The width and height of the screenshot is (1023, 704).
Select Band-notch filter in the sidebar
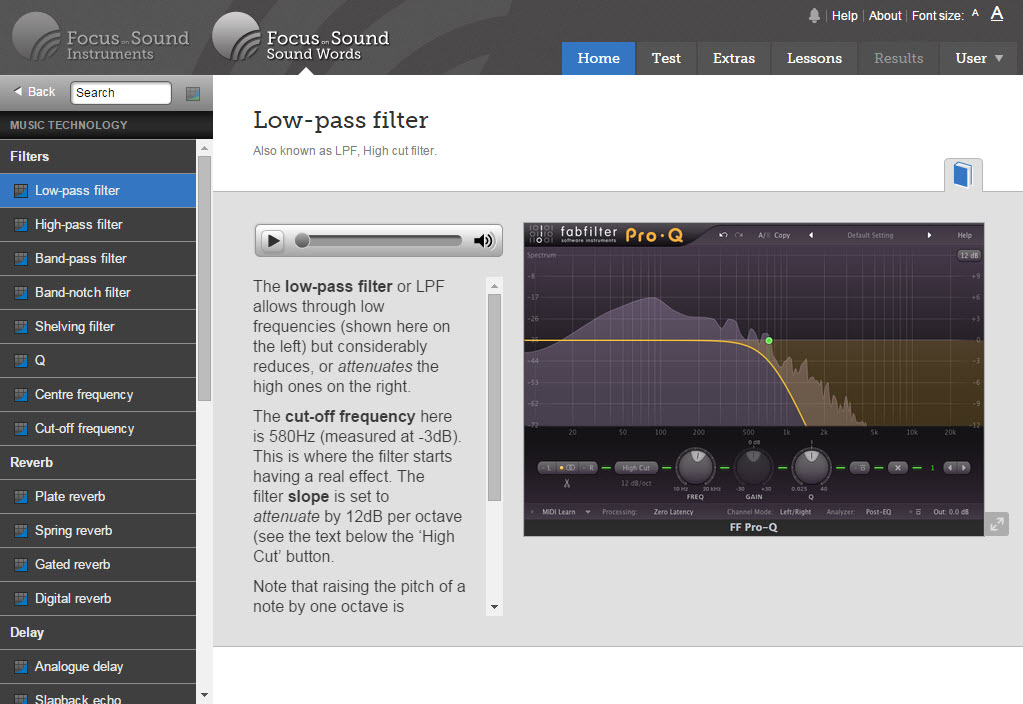[x=98, y=292]
